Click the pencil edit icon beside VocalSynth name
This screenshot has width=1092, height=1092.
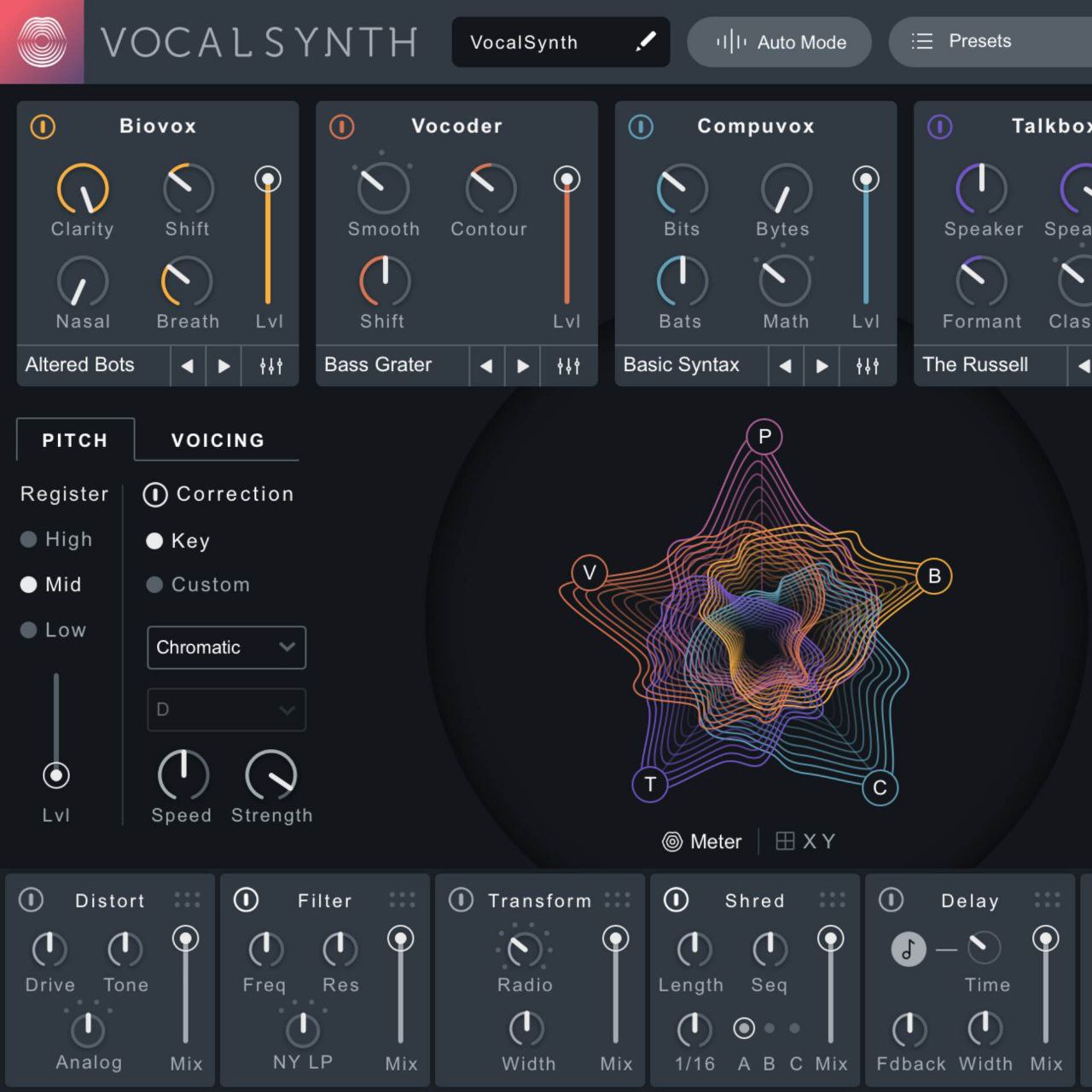[x=646, y=41]
